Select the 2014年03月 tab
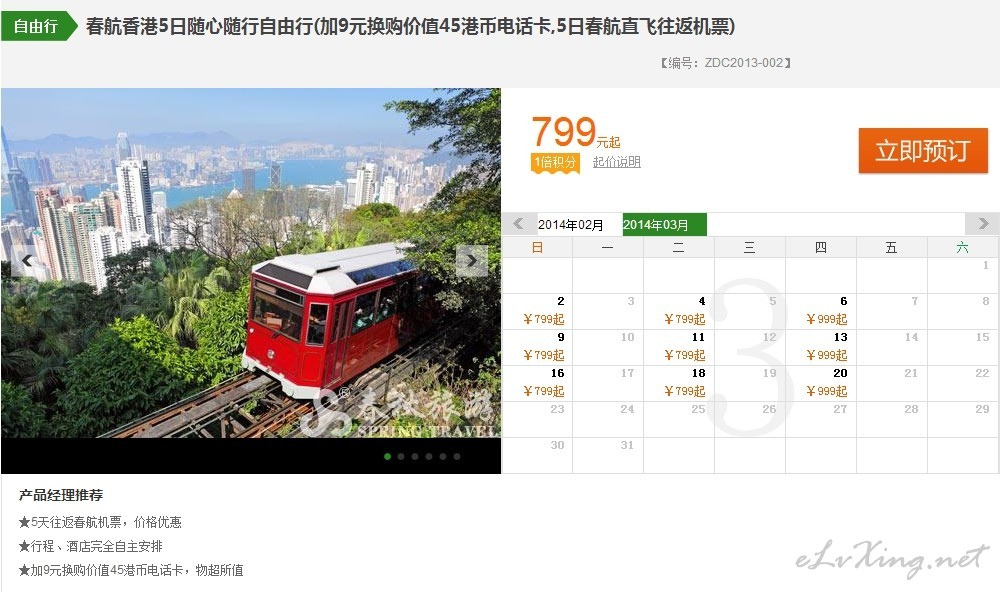This screenshot has height=592, width=1000. point(665,225)
